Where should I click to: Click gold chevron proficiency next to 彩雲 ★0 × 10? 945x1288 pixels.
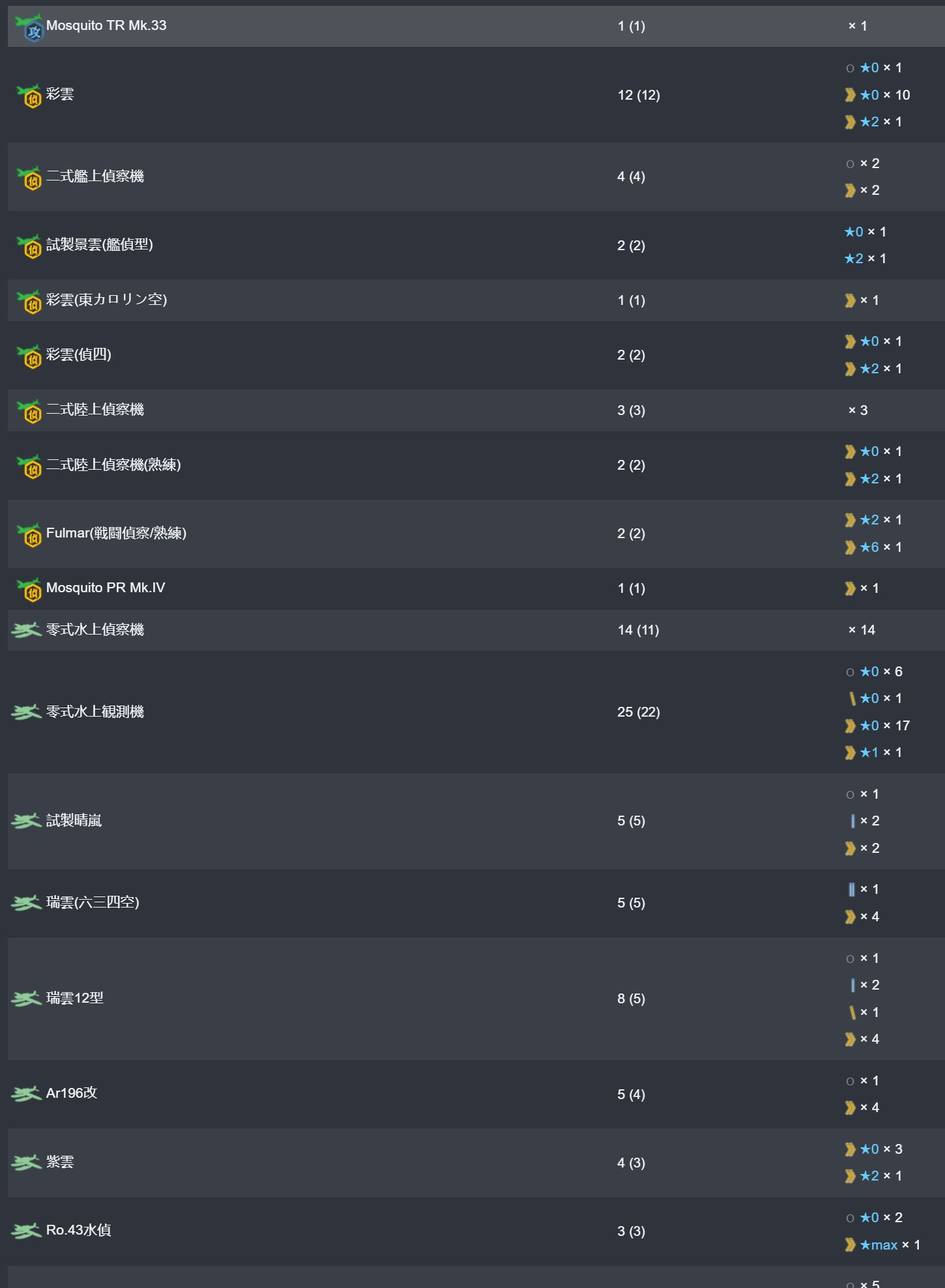pos(850,95)
